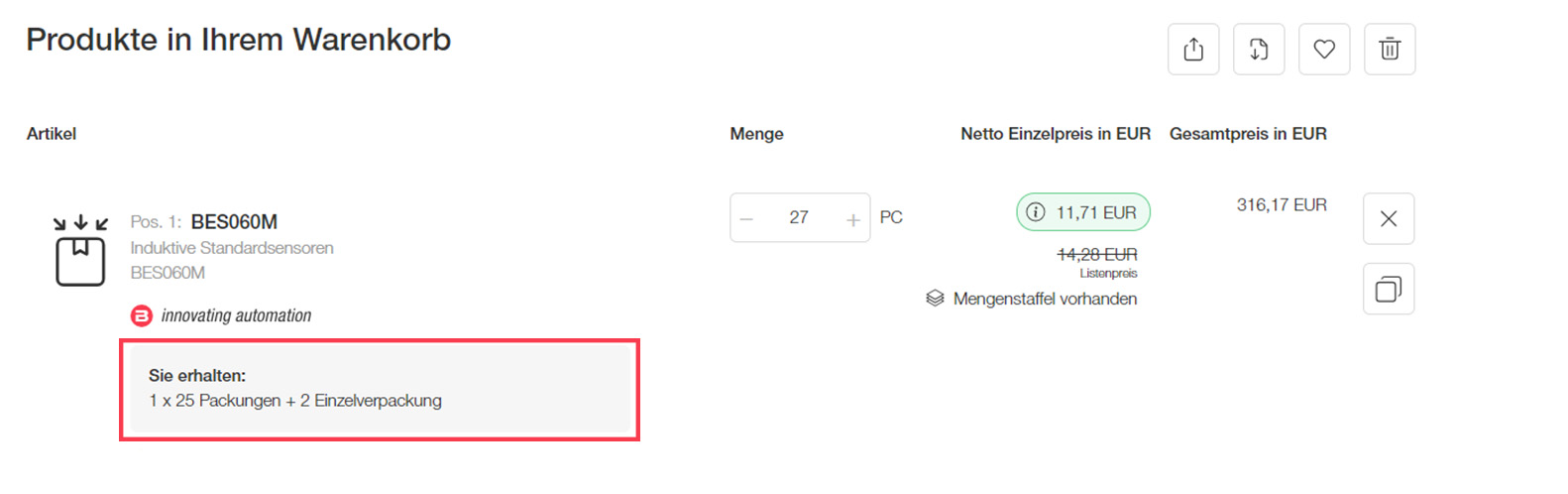Click the cart file import/export icon
Screen dimensions: 1568x494
click(x=1259, y=50)
